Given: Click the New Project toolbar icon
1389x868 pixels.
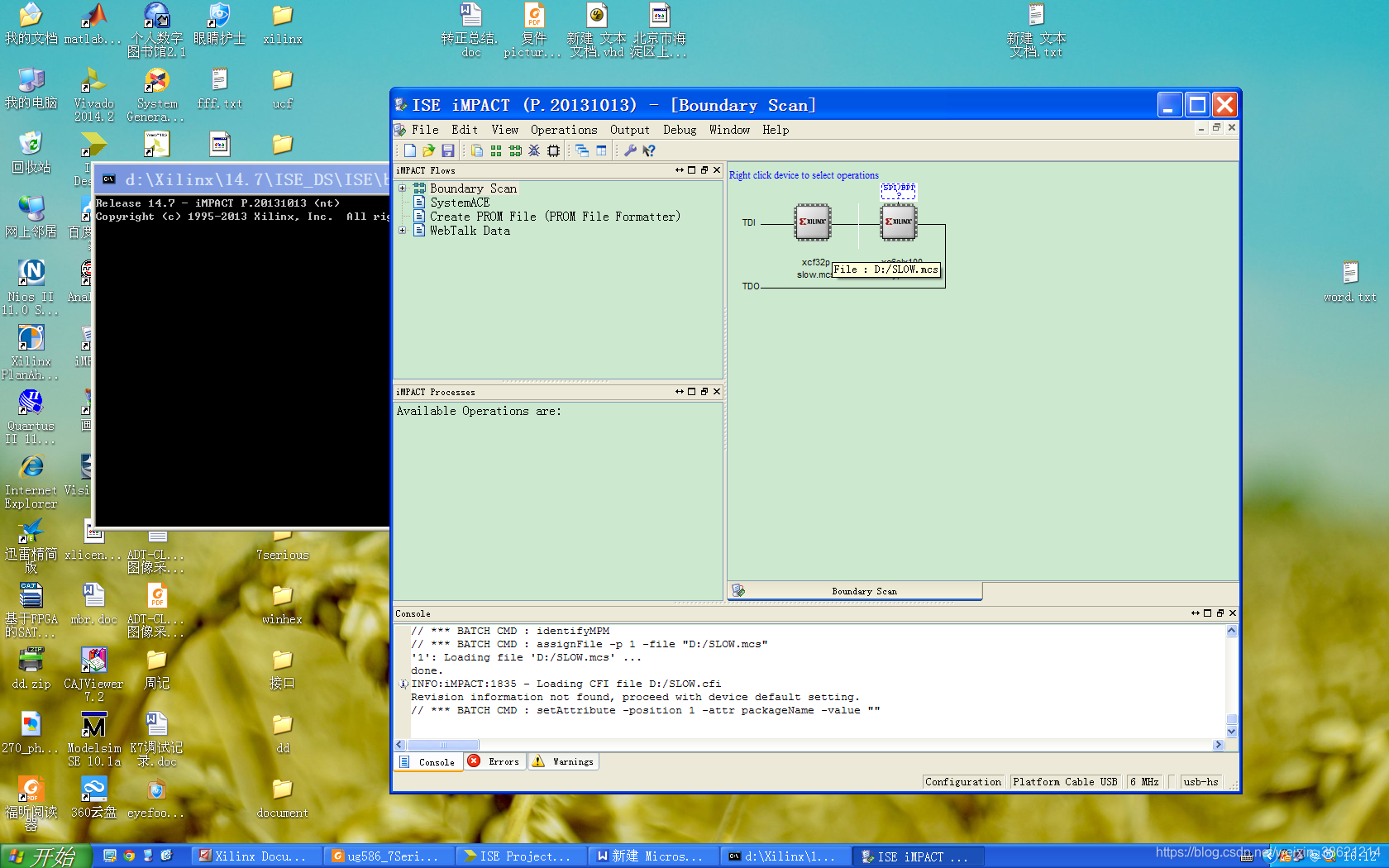Looking at the screenshot, I should point(410,150).
